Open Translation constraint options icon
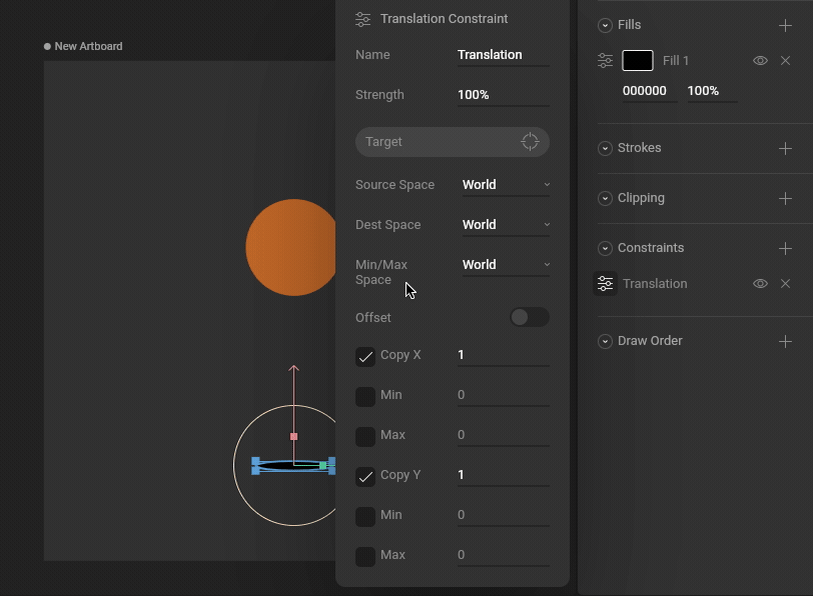The height and width of the screenshot is (596, 813). coord(605,284)
